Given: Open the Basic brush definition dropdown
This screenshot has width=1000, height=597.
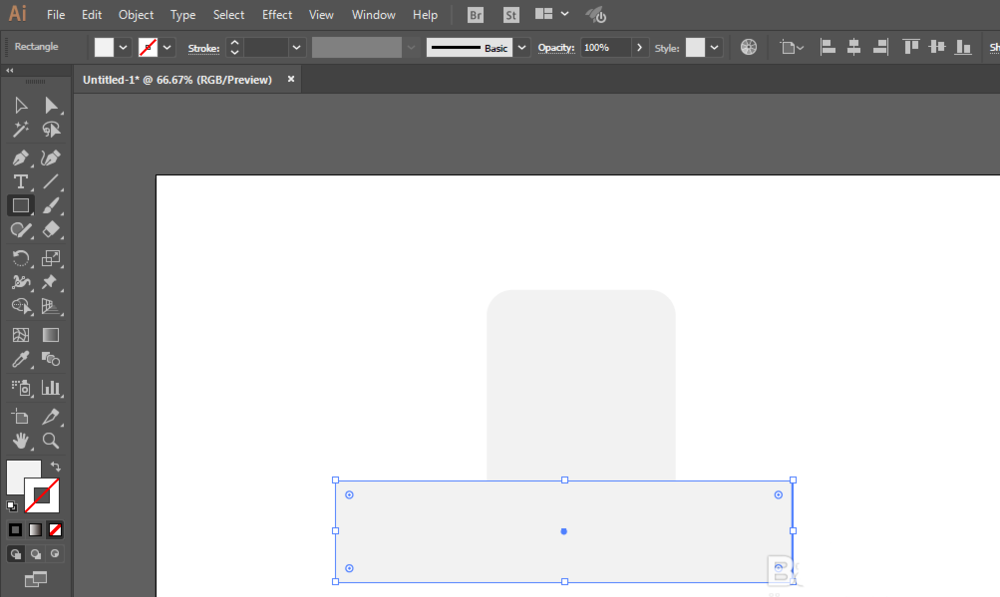Looking at the screenshot, I should click(x=522, y=48).
